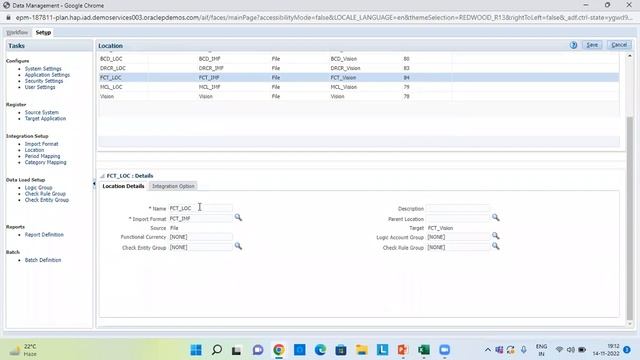Image resolution: width=640 pixels, height=360 pixels.
Task: Open Zoom on taskbar
Action: coord(444,350)
